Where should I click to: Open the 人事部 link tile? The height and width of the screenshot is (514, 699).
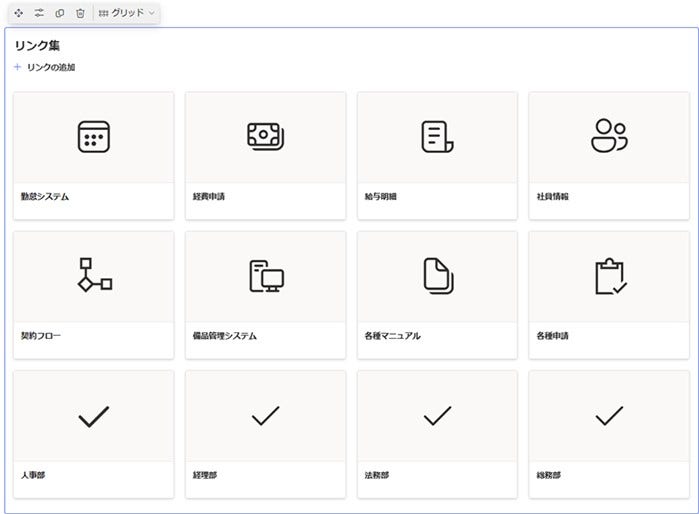93,434
